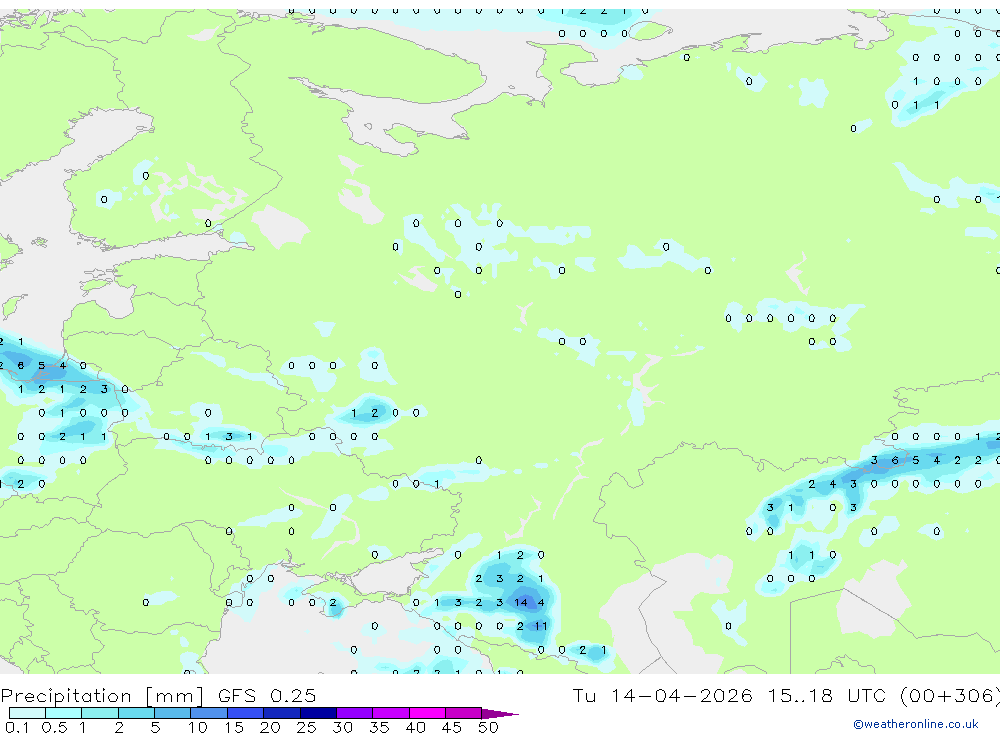1000x733 pixels.
Task: Click the 15..18 UTC time range text
Action: pos(827,695)
